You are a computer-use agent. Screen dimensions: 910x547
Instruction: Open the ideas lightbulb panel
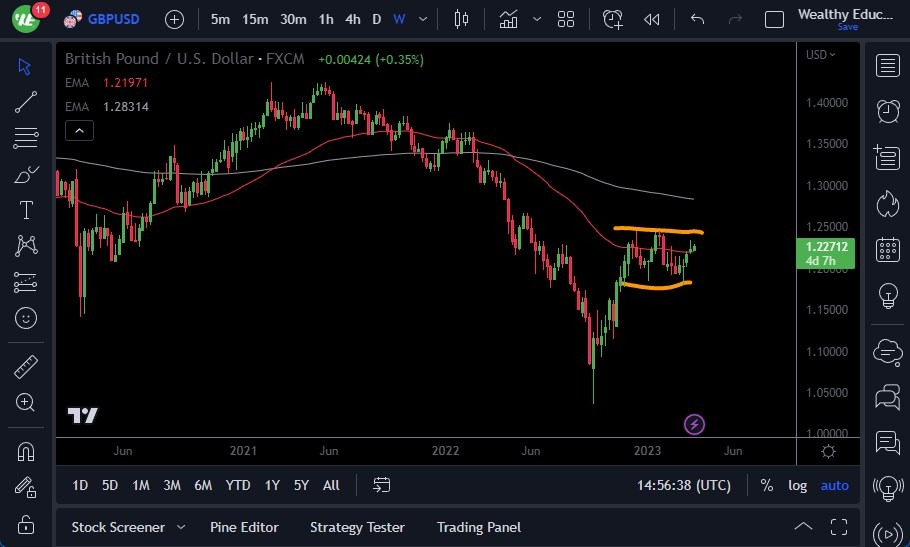pos(887,296)
